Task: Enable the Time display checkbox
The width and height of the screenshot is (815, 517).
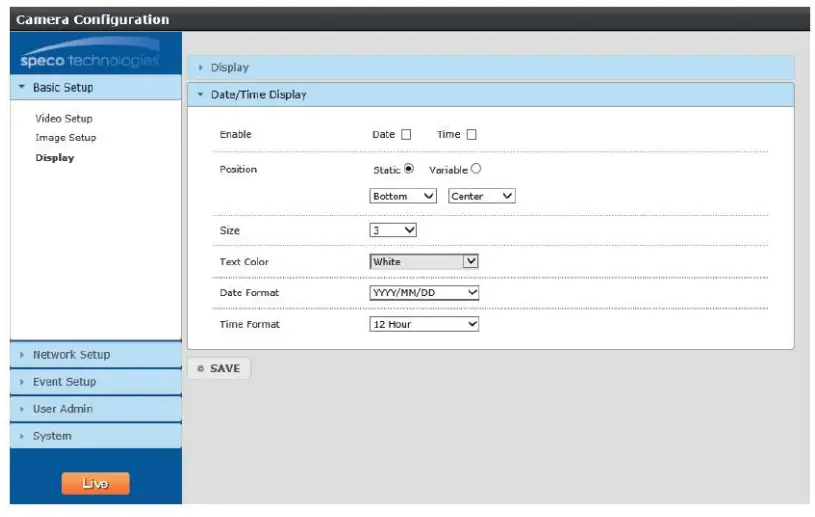Action: click(471, 135)
